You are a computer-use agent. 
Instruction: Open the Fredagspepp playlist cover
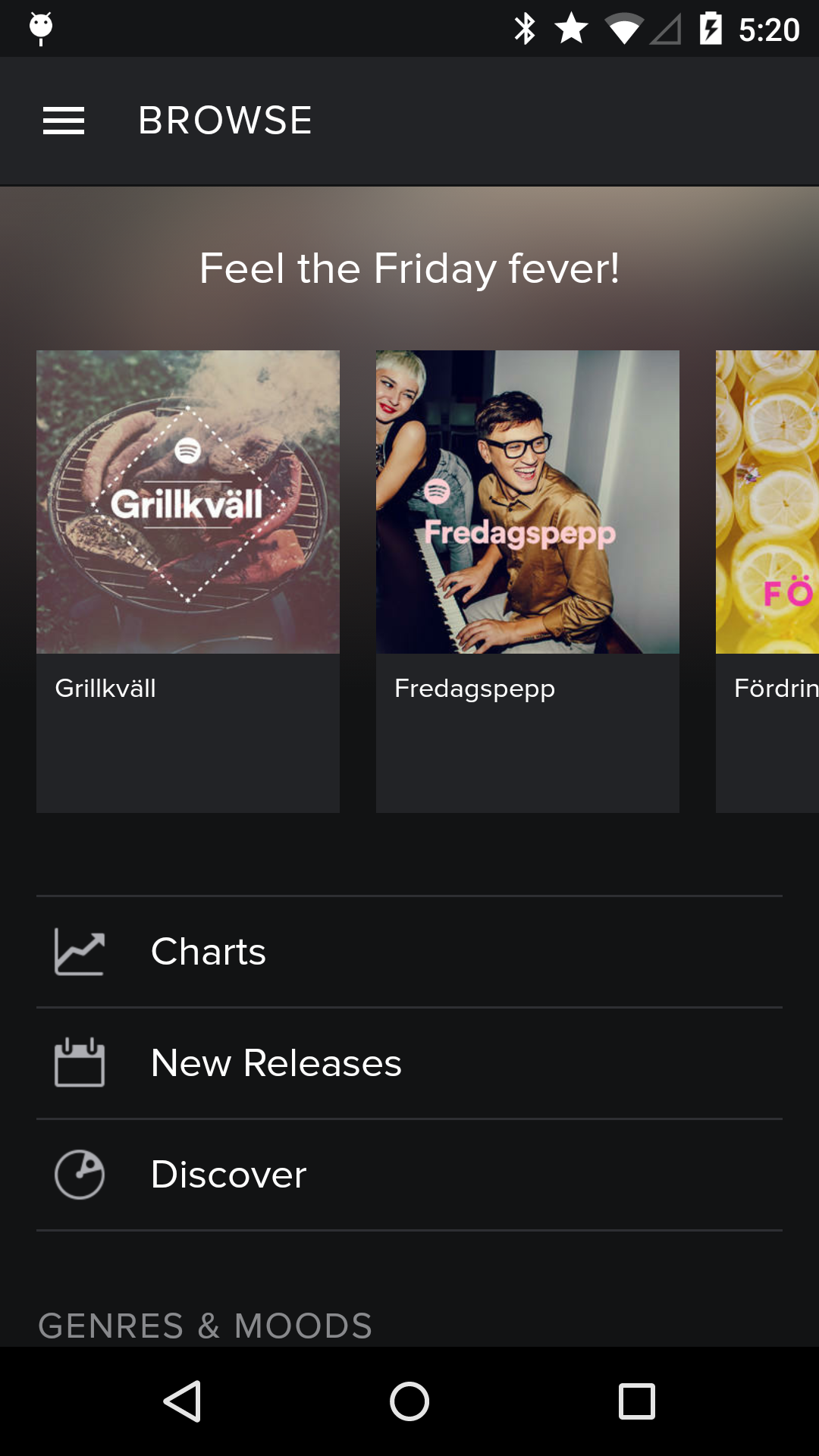point(528,502)
